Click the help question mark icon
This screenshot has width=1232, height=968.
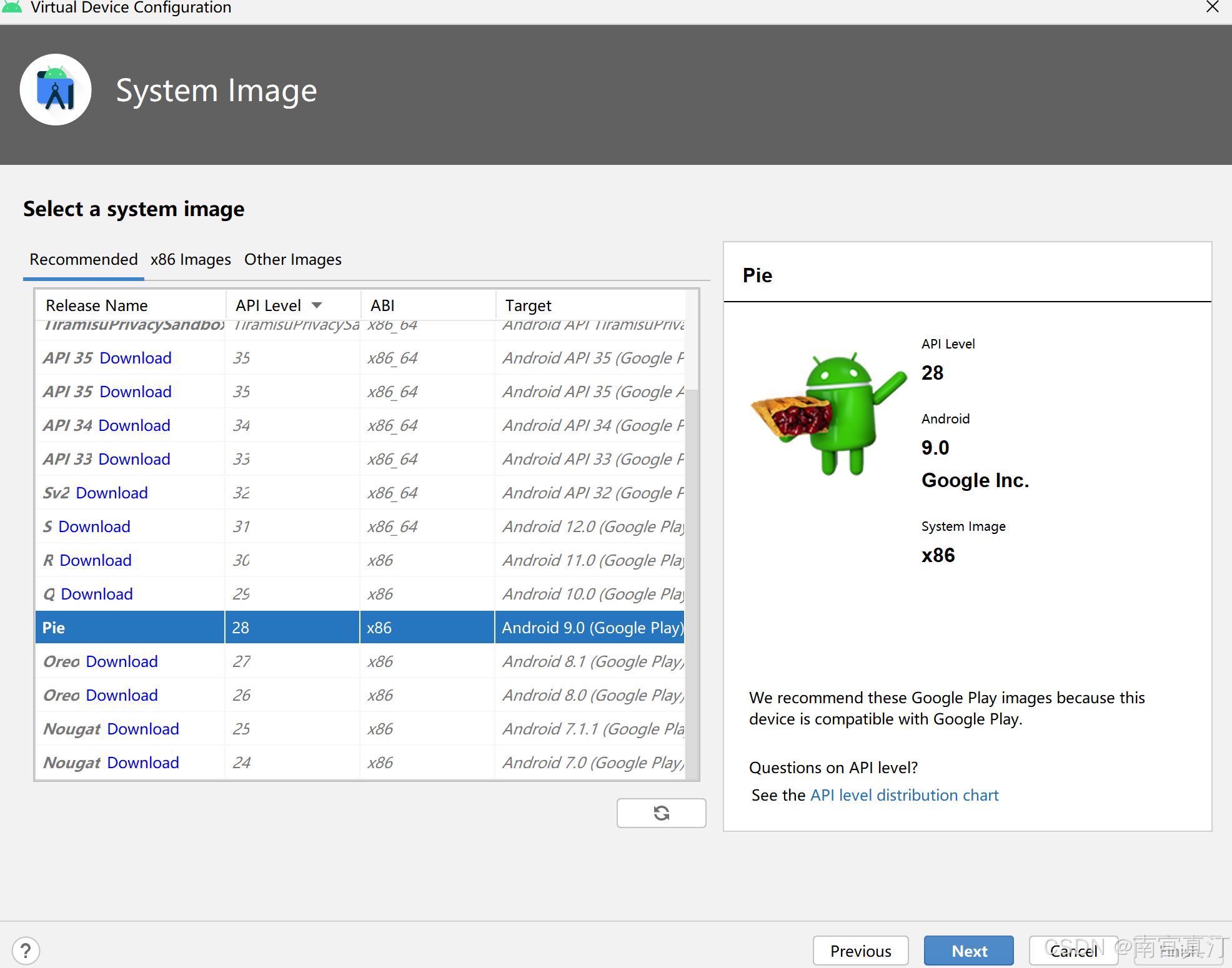[26, 950]
